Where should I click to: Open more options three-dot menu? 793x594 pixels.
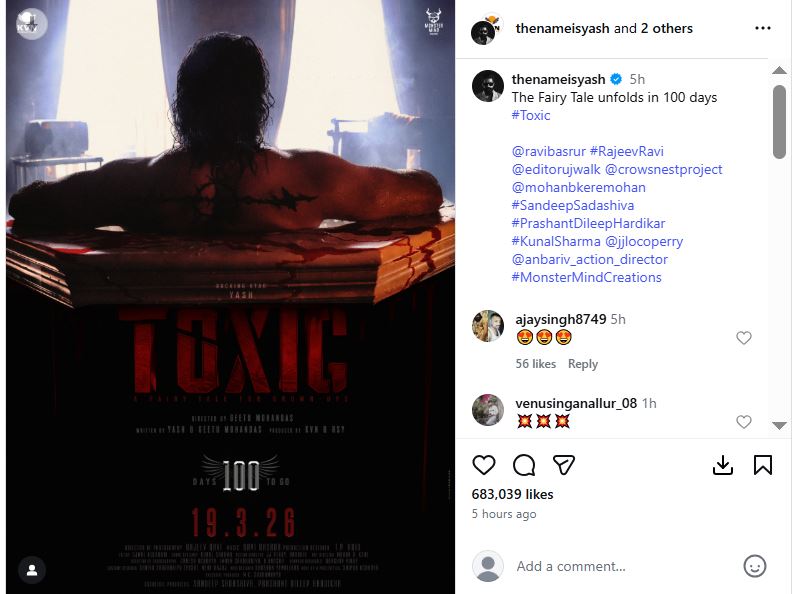pos(763,28)
